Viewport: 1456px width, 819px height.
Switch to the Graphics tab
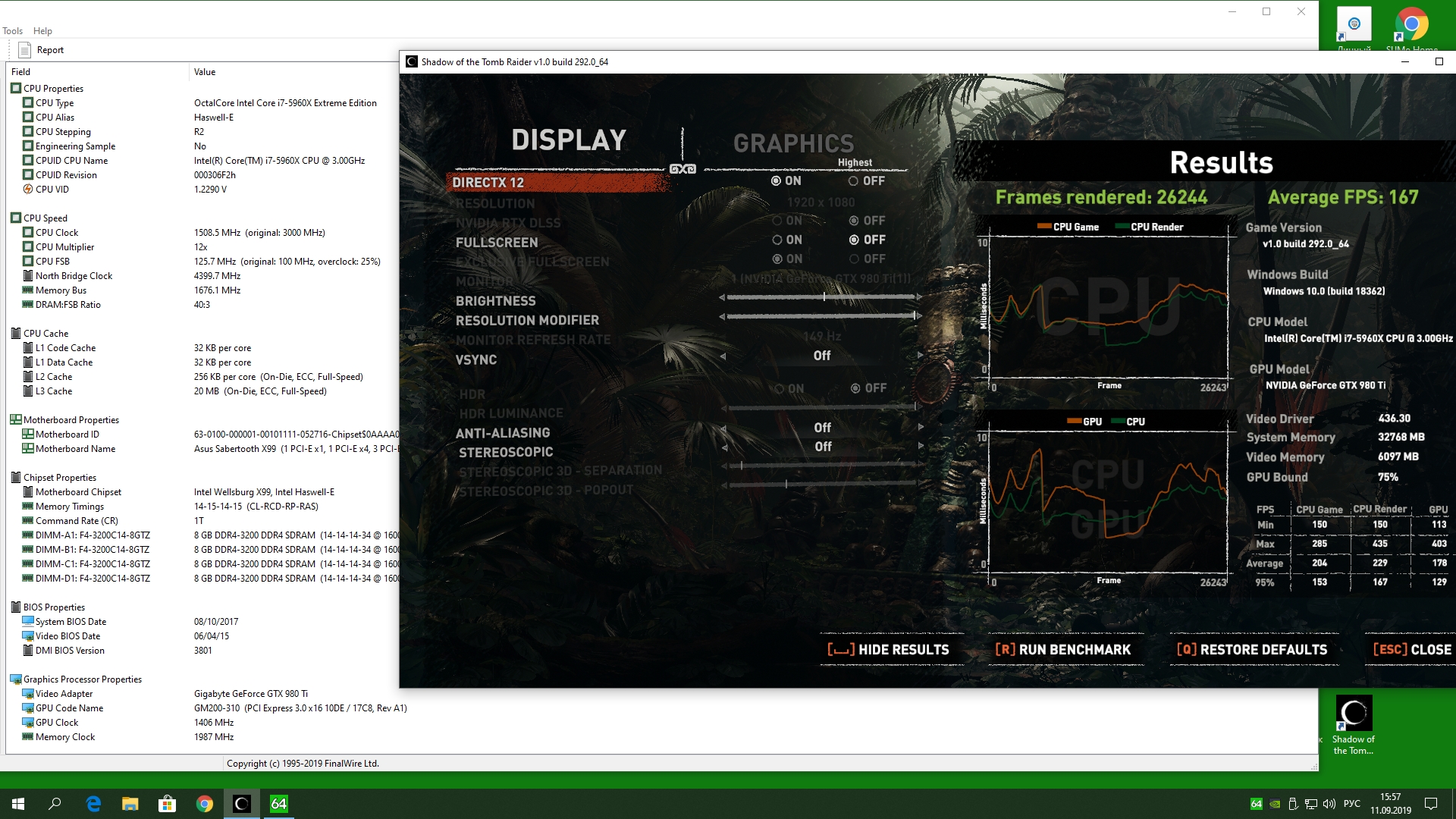pyautogui.click(x=793, y=143)
